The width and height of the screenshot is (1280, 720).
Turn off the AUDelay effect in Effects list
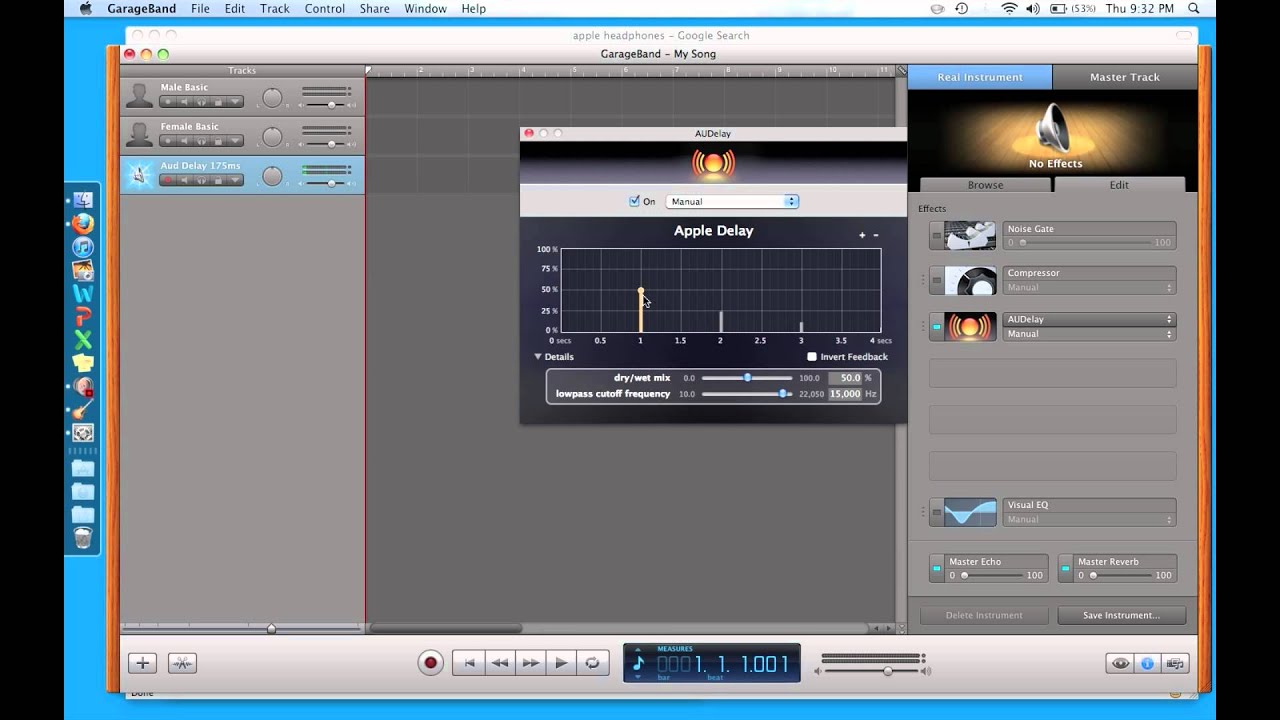(x=937, y=327)
